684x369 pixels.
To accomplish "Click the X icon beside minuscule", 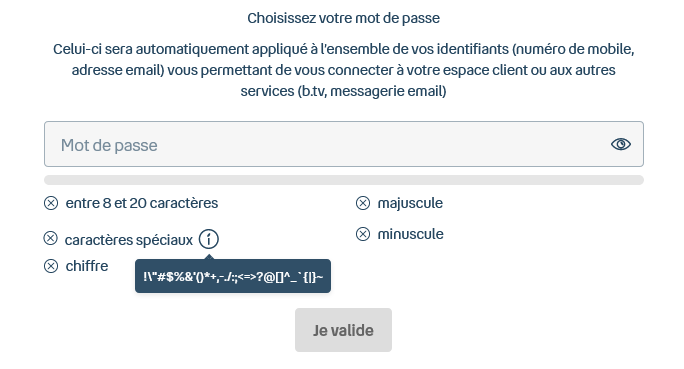I will point(363,234).
